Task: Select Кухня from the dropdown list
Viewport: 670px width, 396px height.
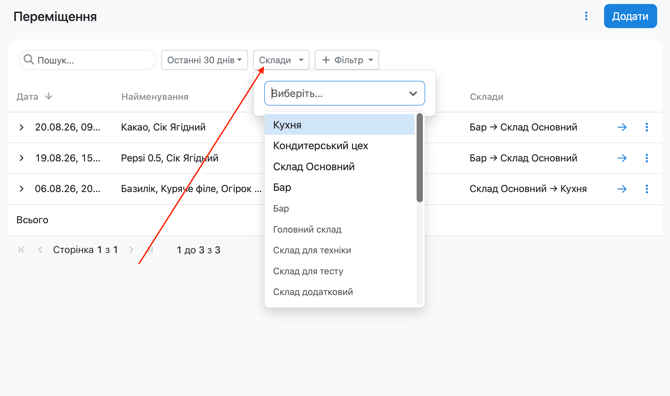Action: [340, 125]
